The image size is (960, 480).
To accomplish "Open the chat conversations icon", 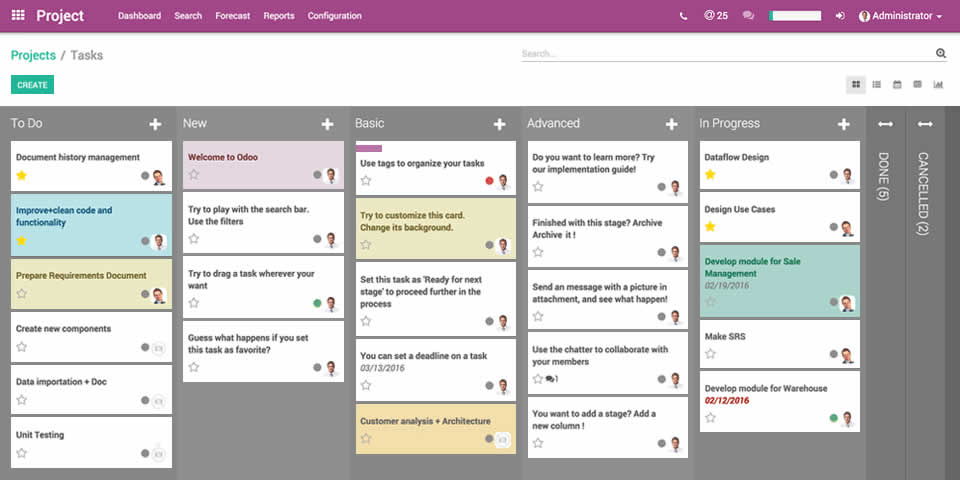I will point(748,16).
